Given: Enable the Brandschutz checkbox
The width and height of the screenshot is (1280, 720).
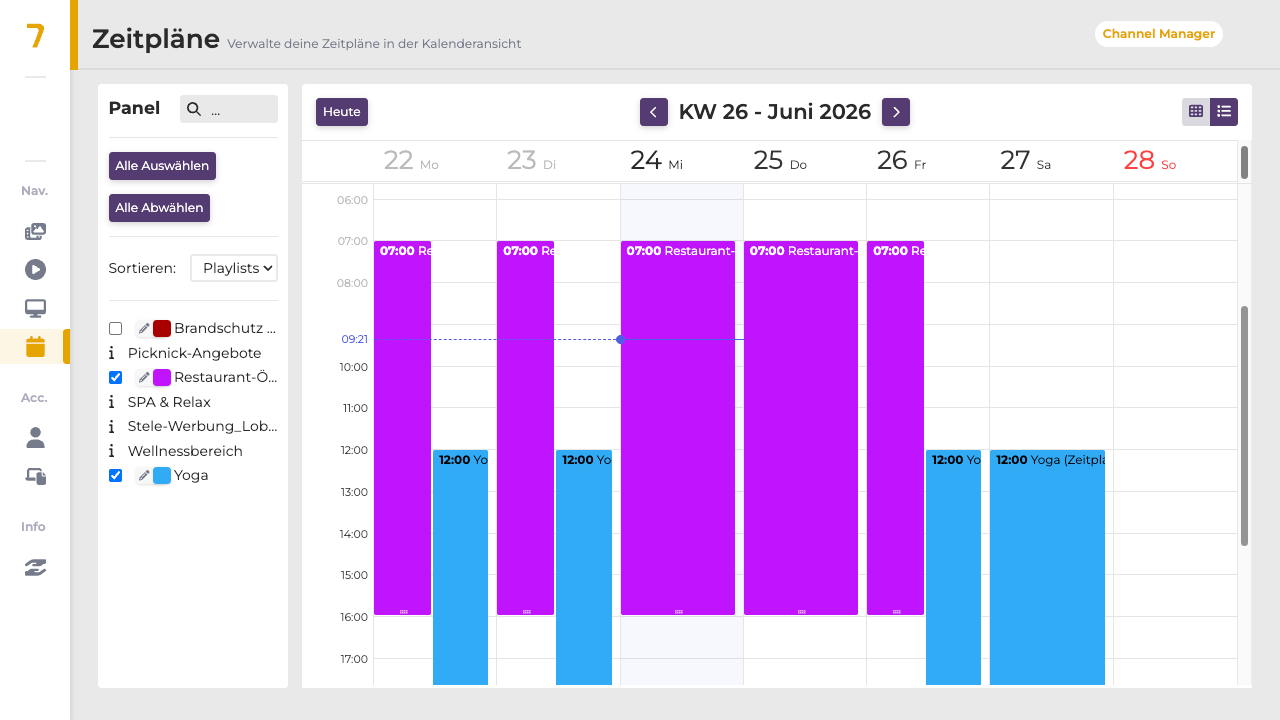Looking at the screenshot, I should tap(116, 328).
